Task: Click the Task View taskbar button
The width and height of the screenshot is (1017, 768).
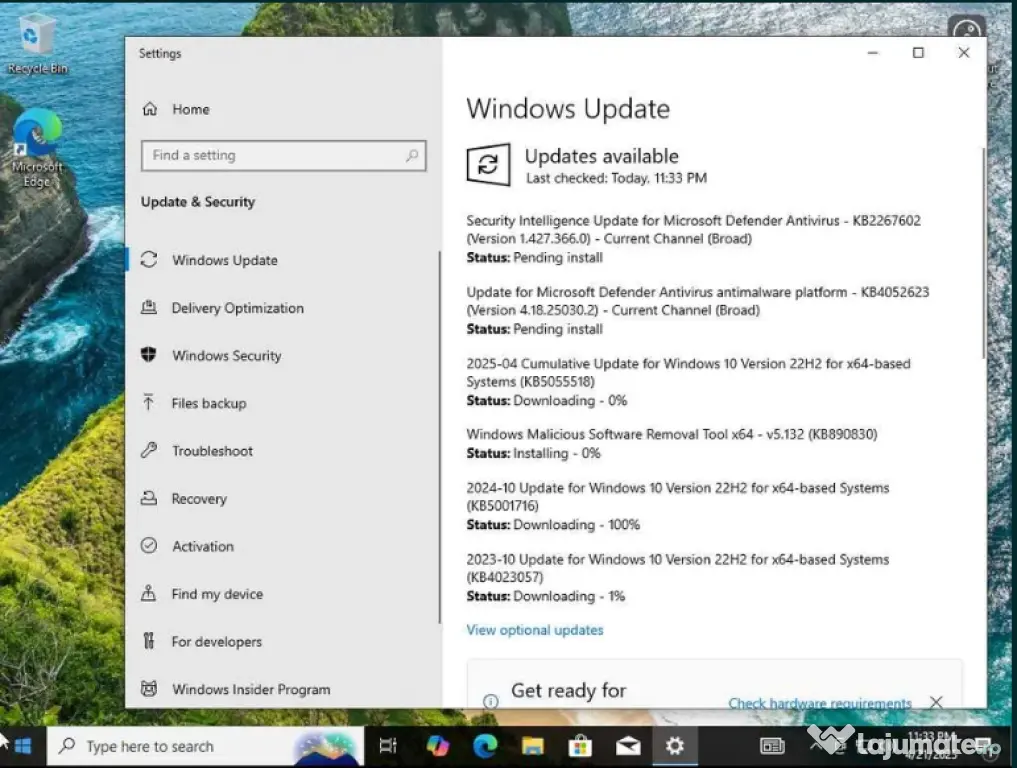Action: pyautogui.click(x=389, y=745)
